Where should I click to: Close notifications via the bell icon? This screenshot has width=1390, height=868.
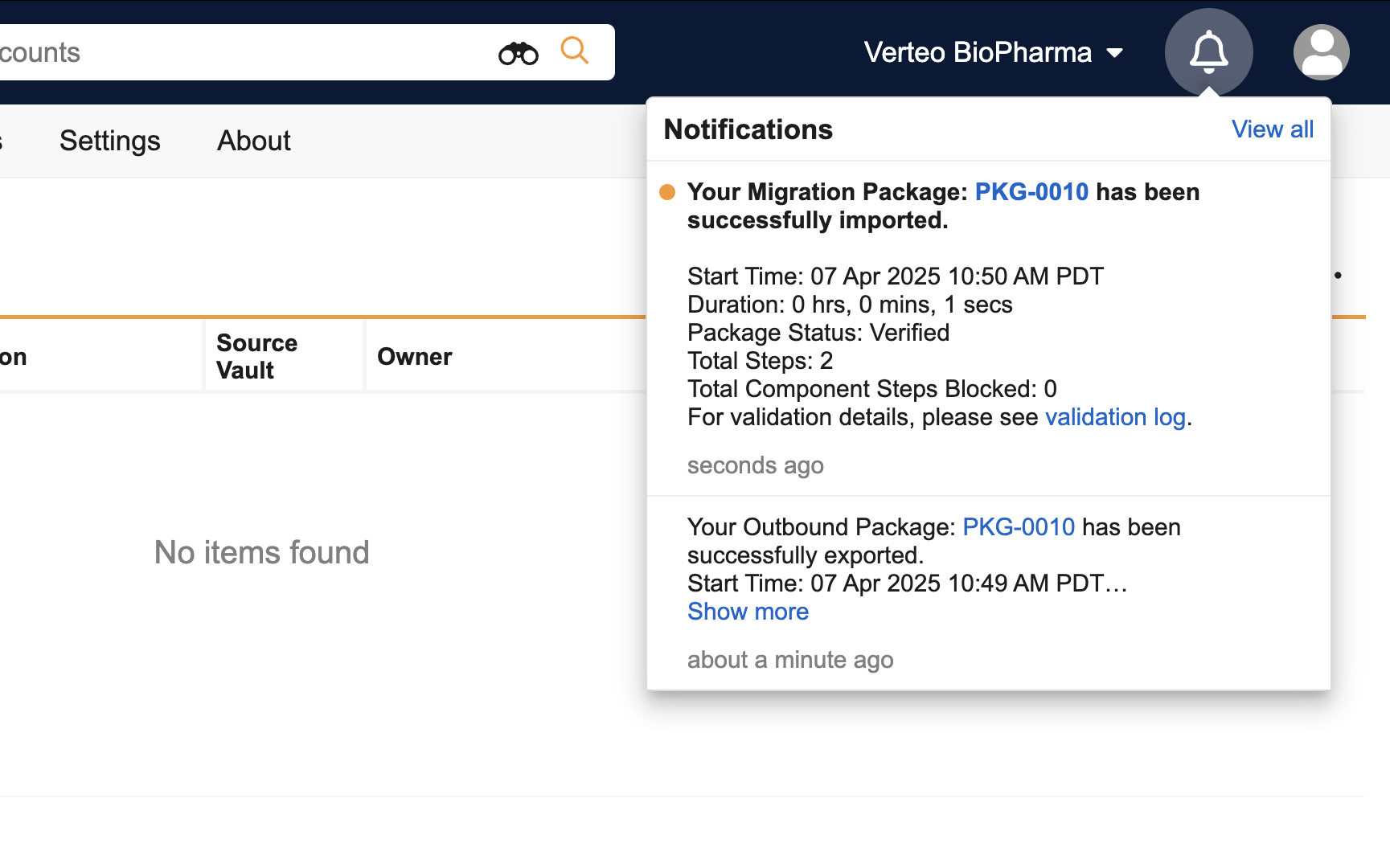tap(1208, 52)
